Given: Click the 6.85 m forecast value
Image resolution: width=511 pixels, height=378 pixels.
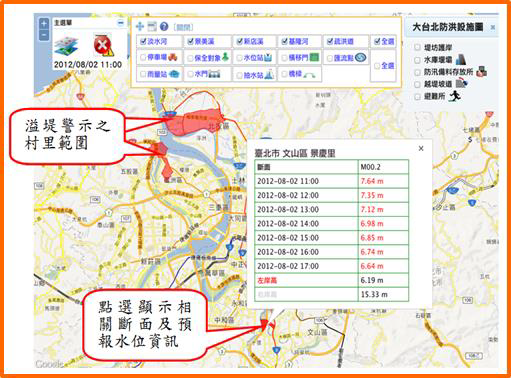Looking at the screenshot, I should pos(372,238).
